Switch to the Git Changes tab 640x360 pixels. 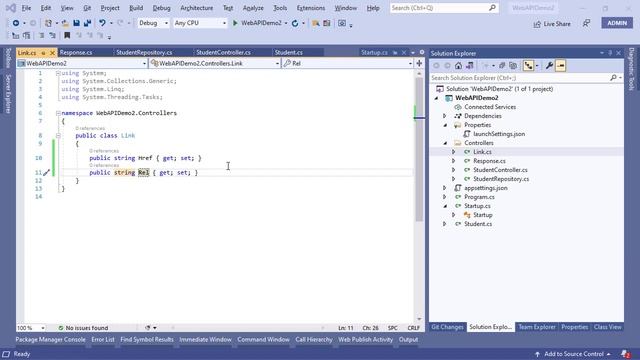click(x=447, y=327)
